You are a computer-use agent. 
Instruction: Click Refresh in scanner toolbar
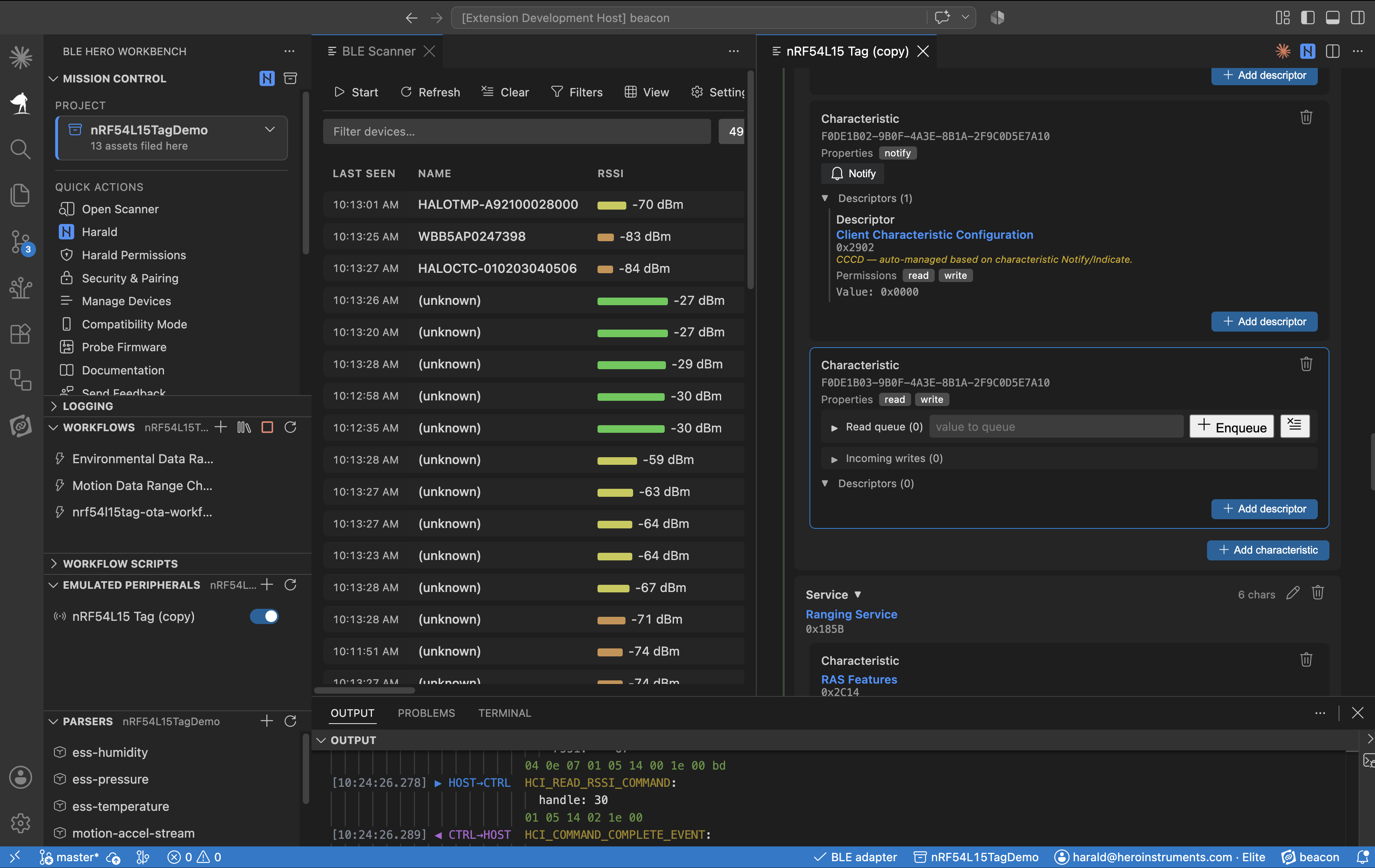click(x=431, y=92)
